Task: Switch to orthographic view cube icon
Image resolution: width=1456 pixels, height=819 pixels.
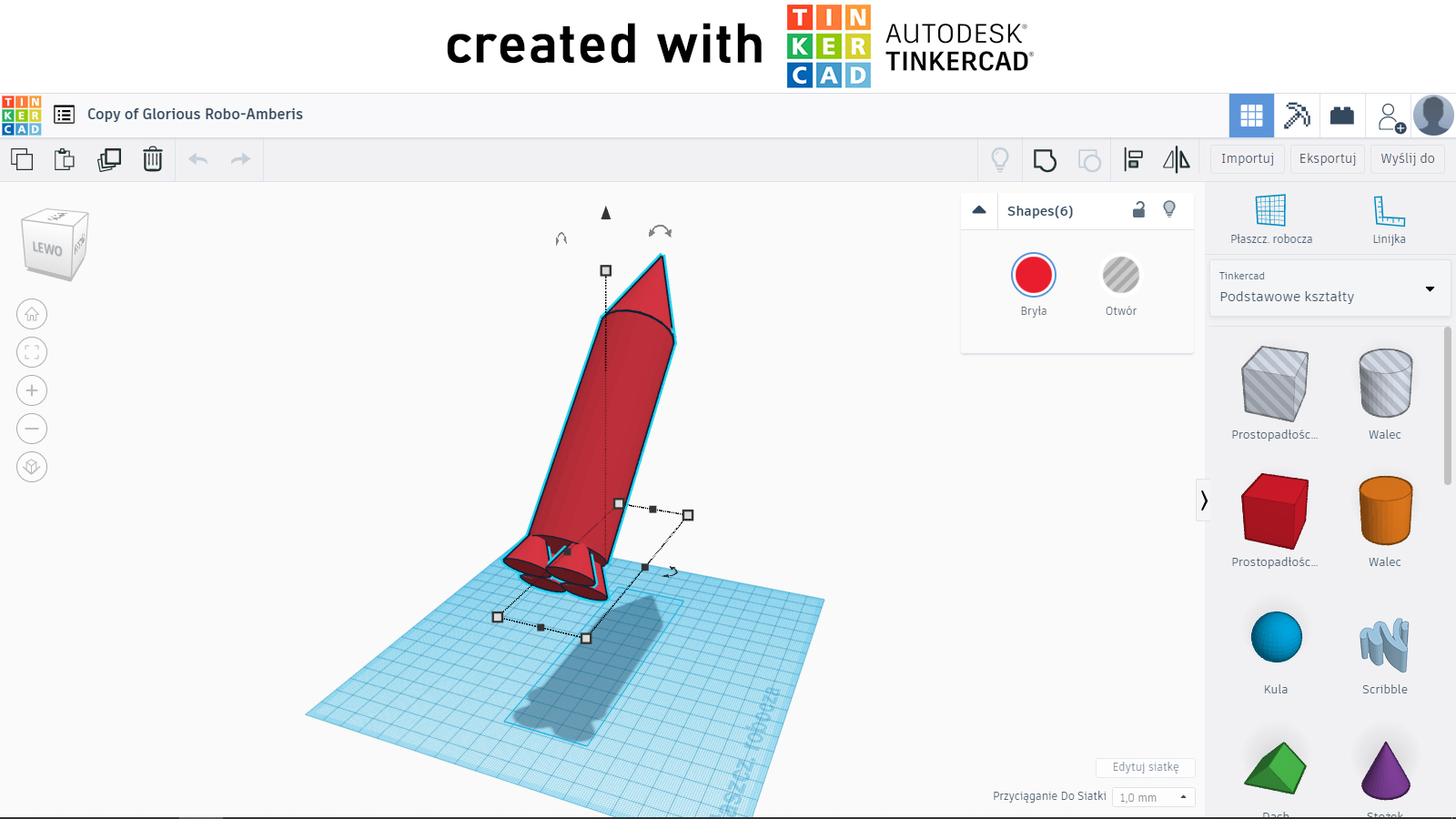Action: pyautogui.click(x=32, y=467)
